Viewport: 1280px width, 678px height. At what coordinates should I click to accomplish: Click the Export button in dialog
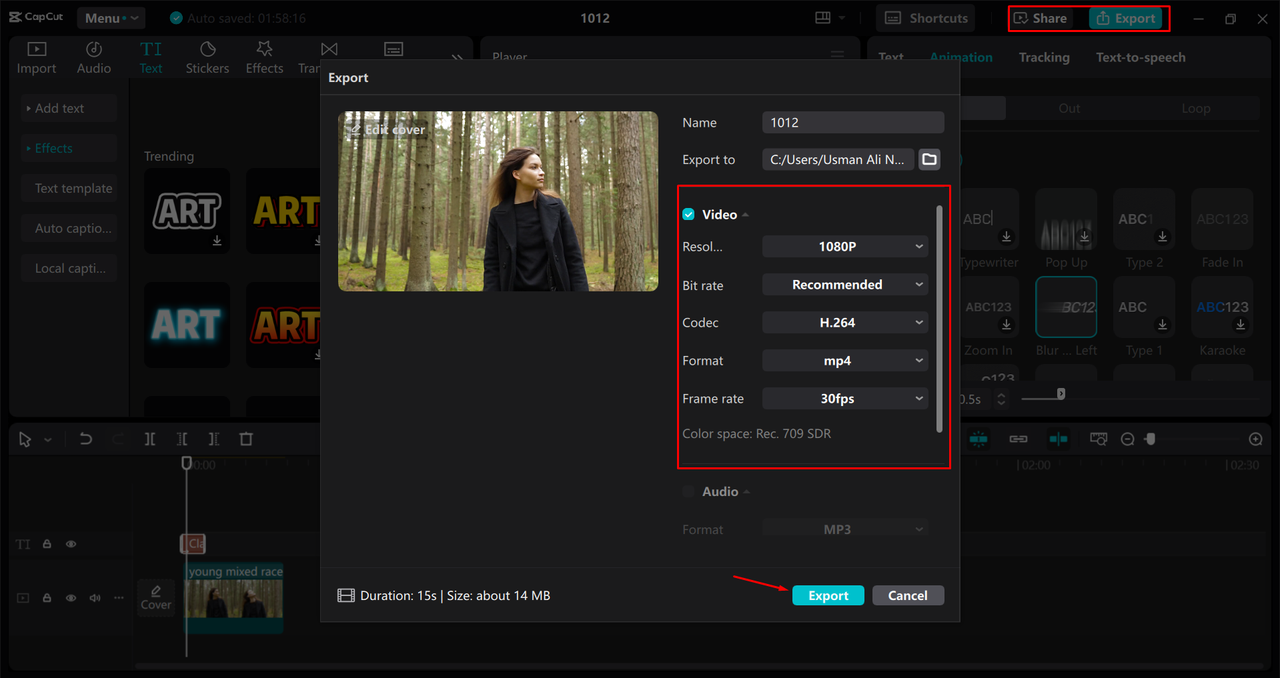(x=828, y=595)
